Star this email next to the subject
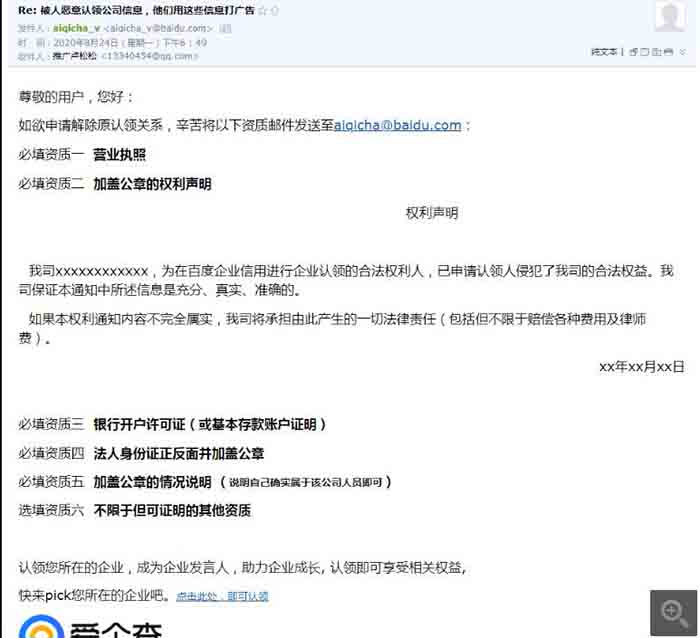700x638 pixels. click(x=263, y=11)
